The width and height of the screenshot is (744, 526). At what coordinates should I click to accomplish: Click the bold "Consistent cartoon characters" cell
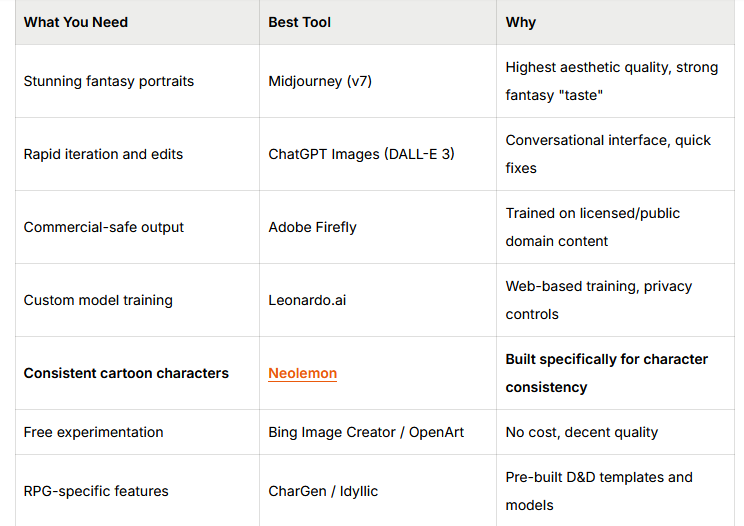click(x=126, y=373)
